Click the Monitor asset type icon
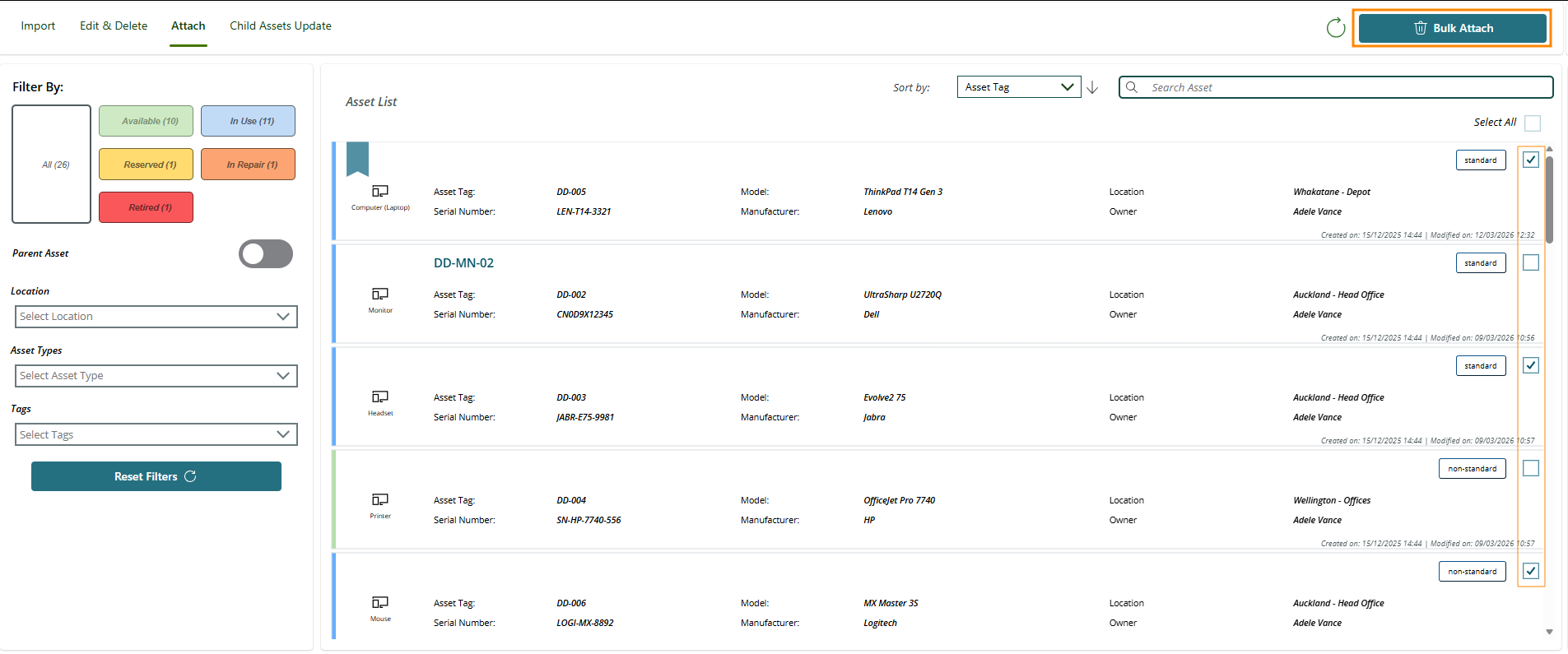 click(380, 294)
